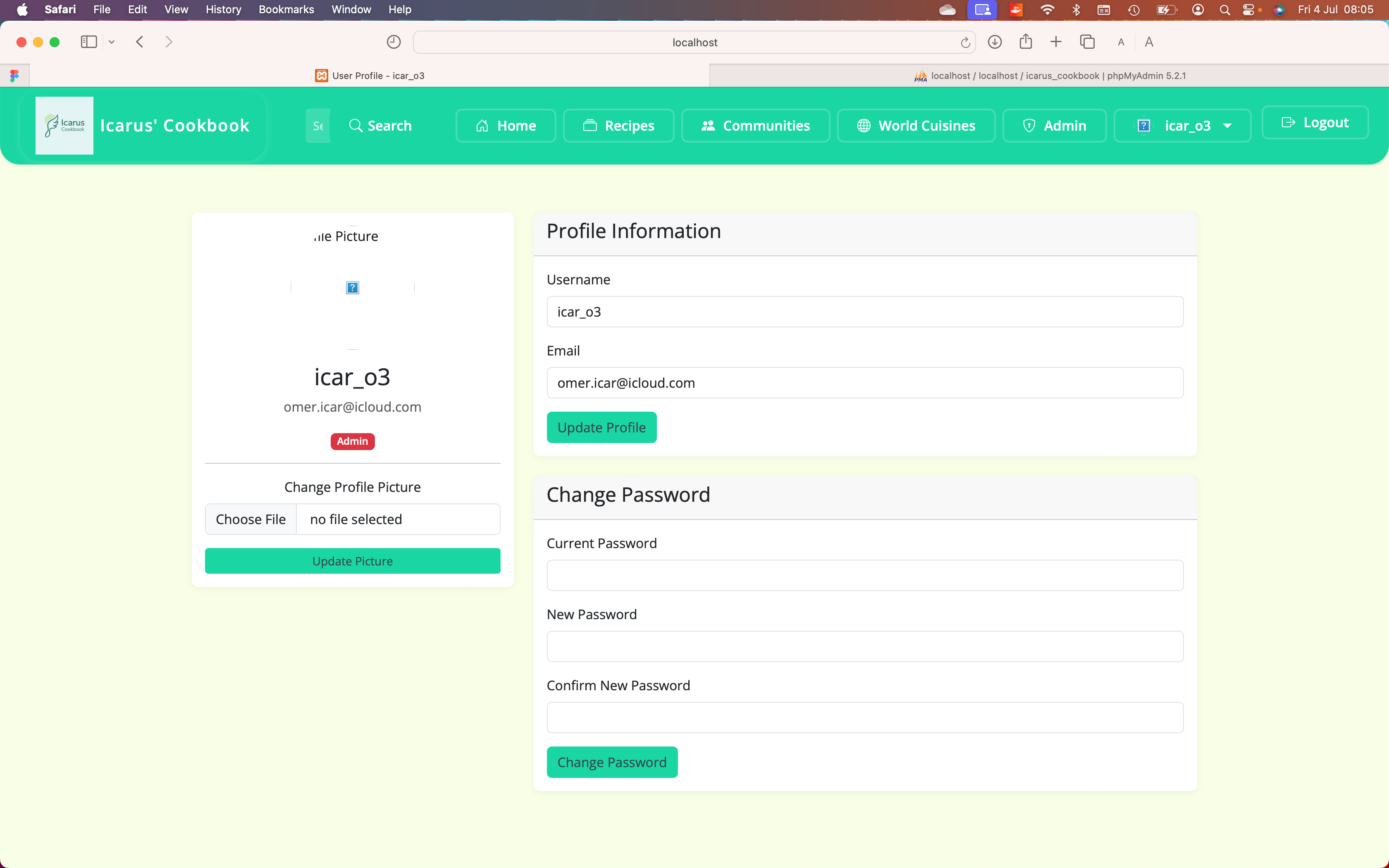The image size is (1389, 868).
Task: Expand the icar_o3 account dropdown
Action: tap(1228, 125)
